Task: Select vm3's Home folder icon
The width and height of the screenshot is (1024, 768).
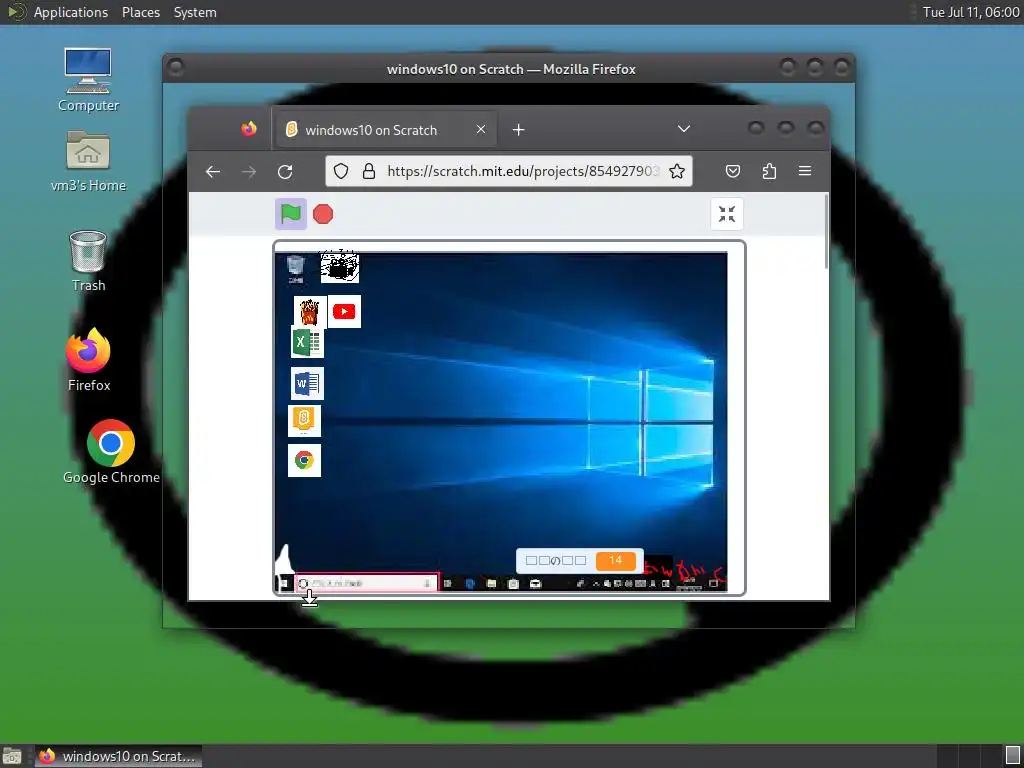Action: pos(88,161)
